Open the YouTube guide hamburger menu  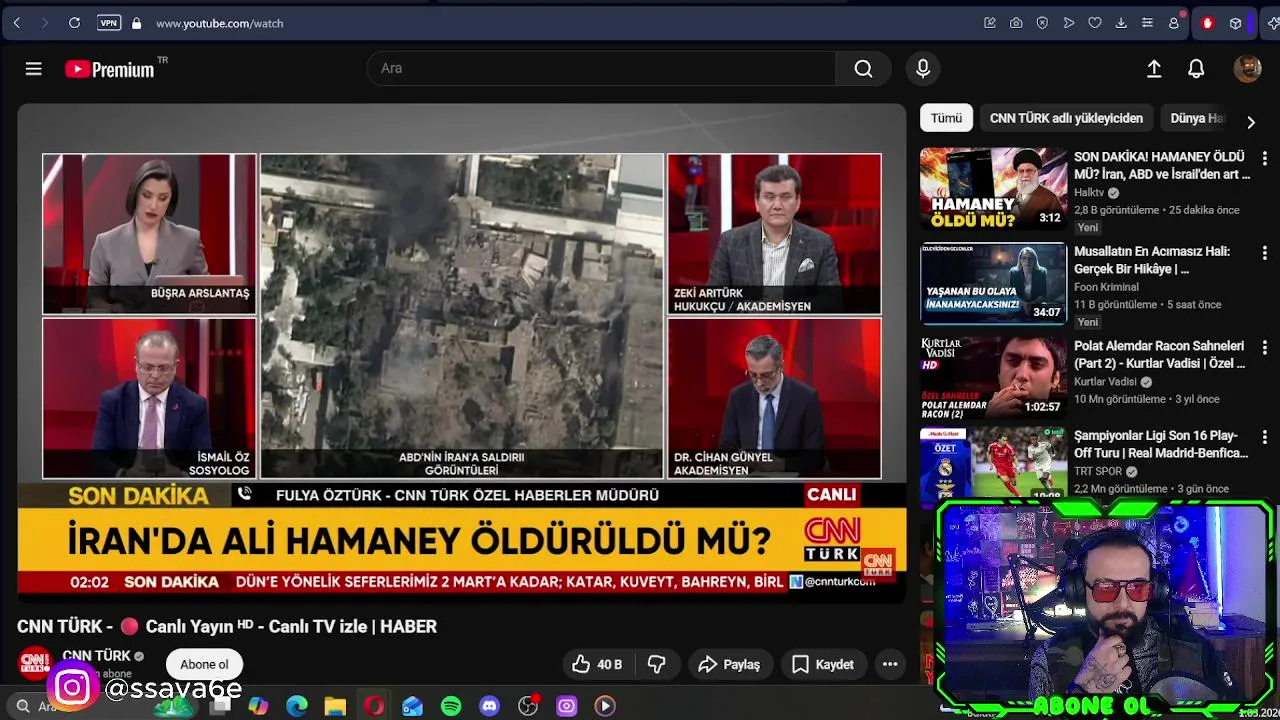click(x=34, y=69)
